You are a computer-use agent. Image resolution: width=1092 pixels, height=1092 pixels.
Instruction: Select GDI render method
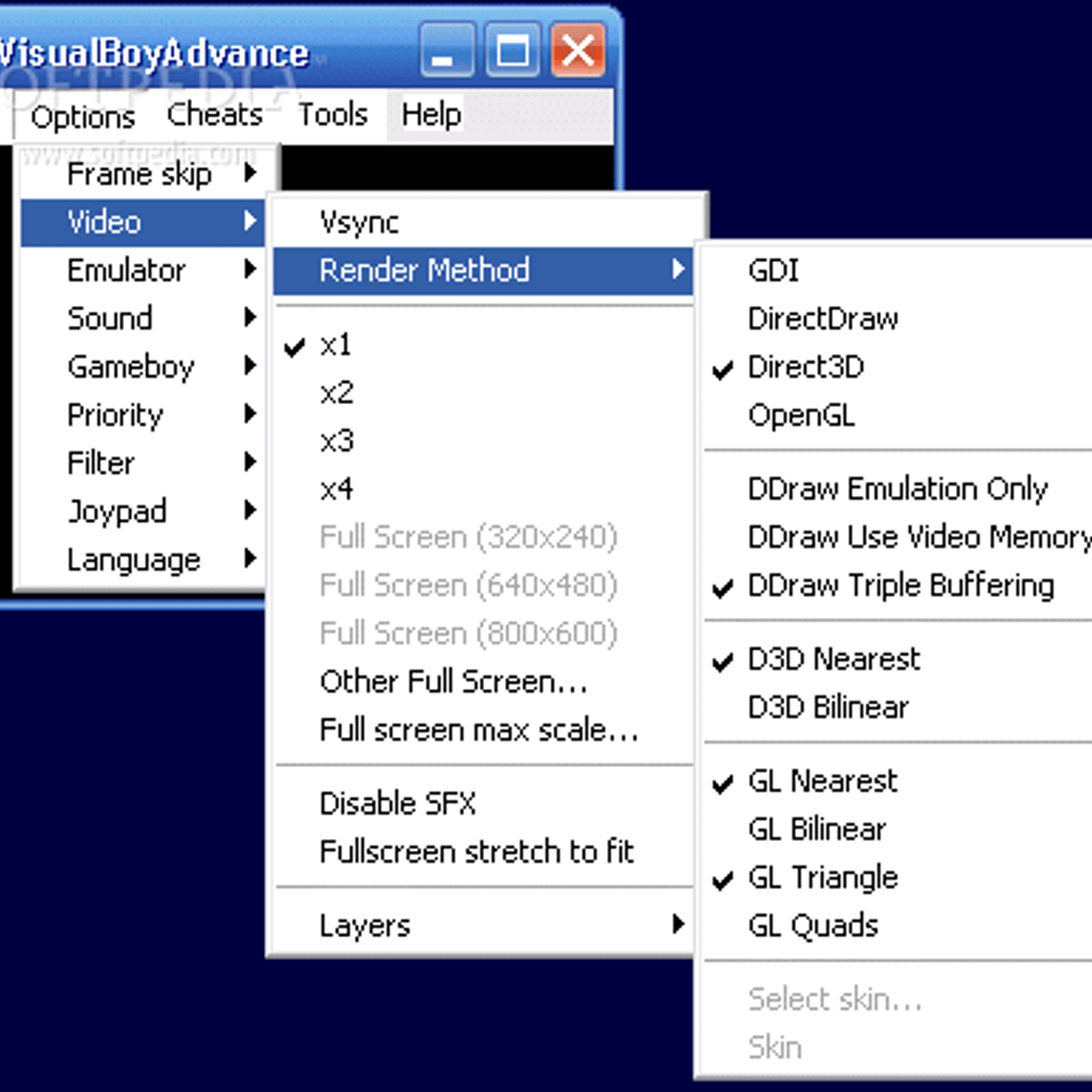897,270
